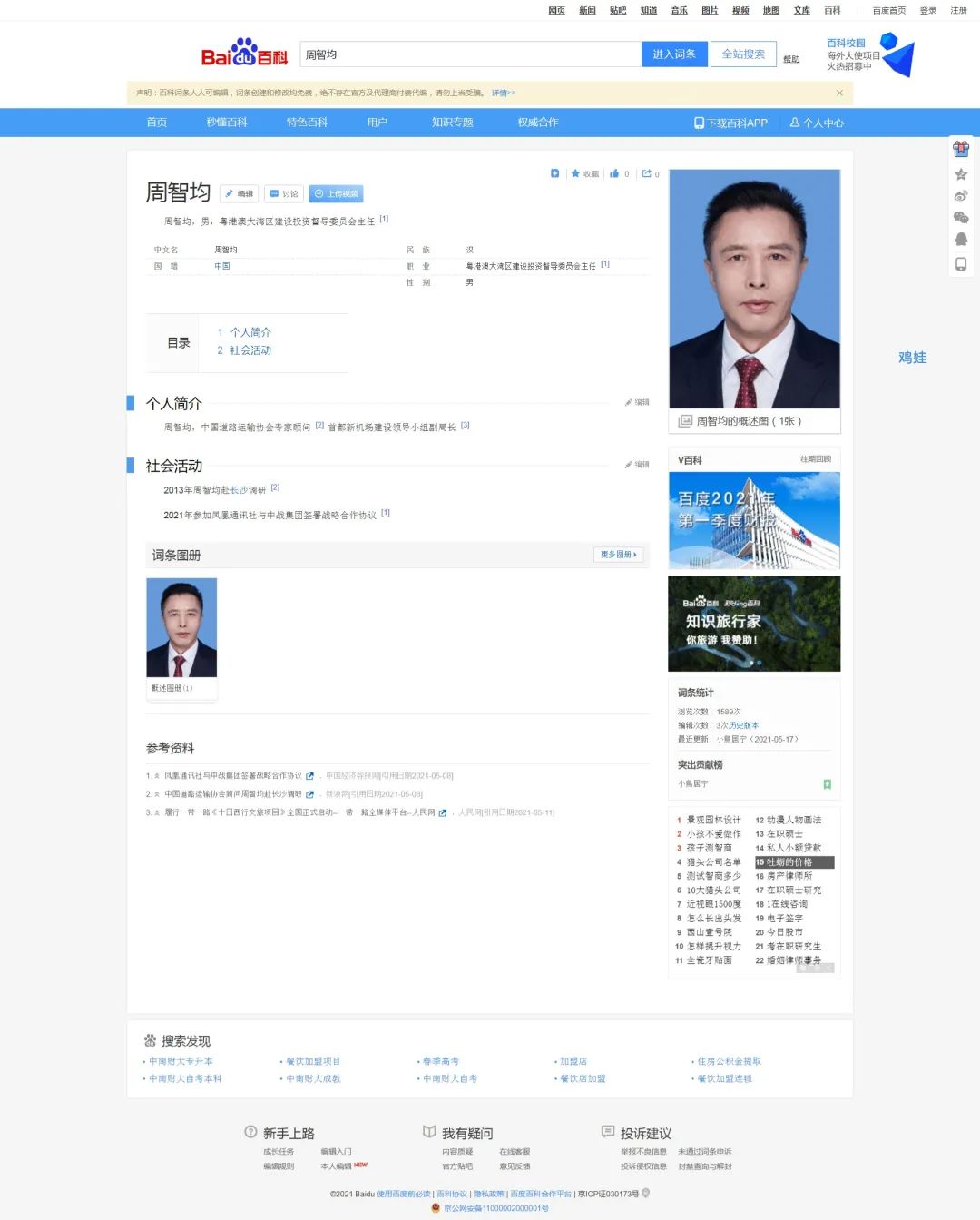Open the 权威合作 navigation tab
980x1220 pixels.
538,123
